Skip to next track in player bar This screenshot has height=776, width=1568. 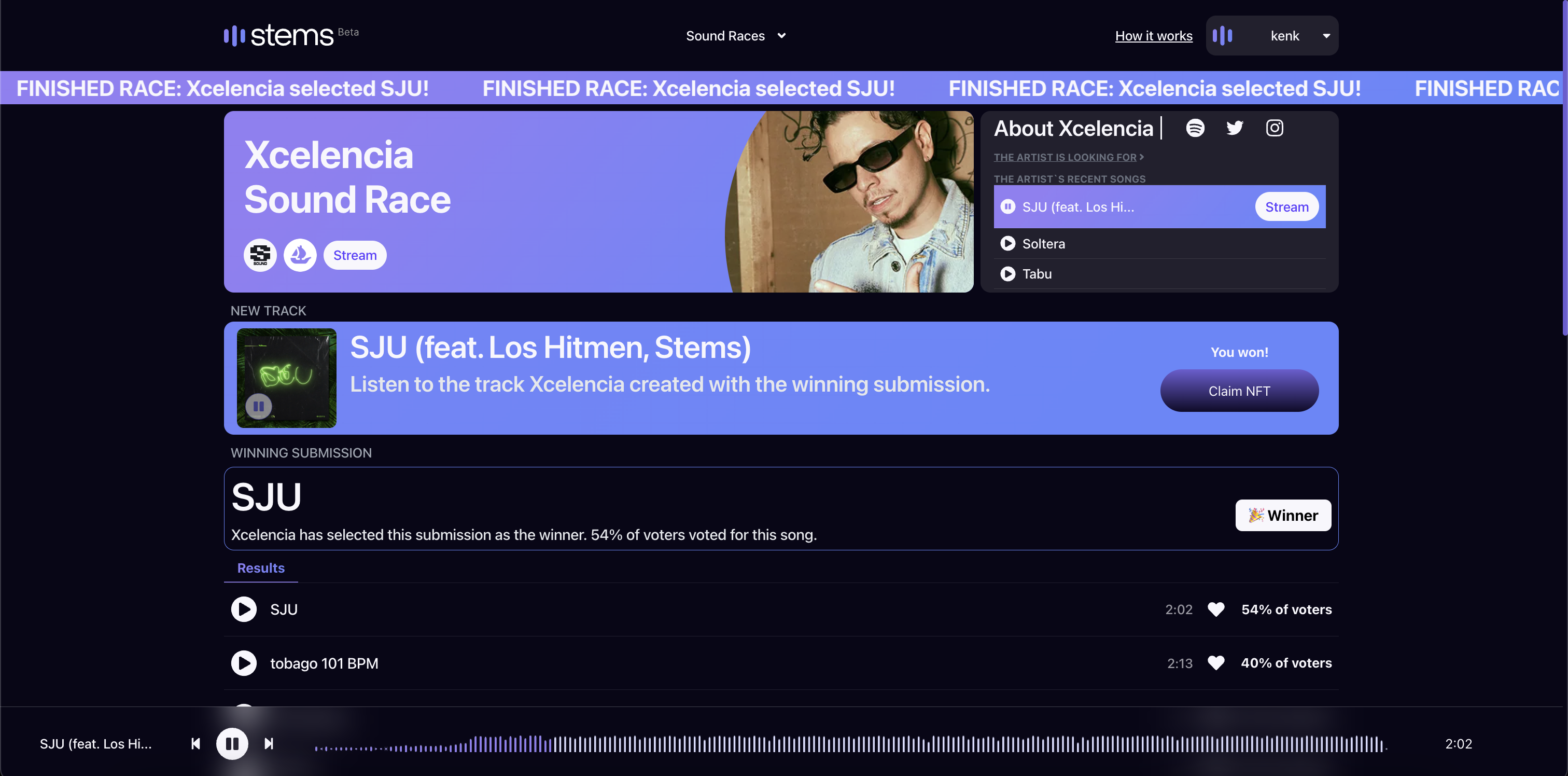click(269, 744)
